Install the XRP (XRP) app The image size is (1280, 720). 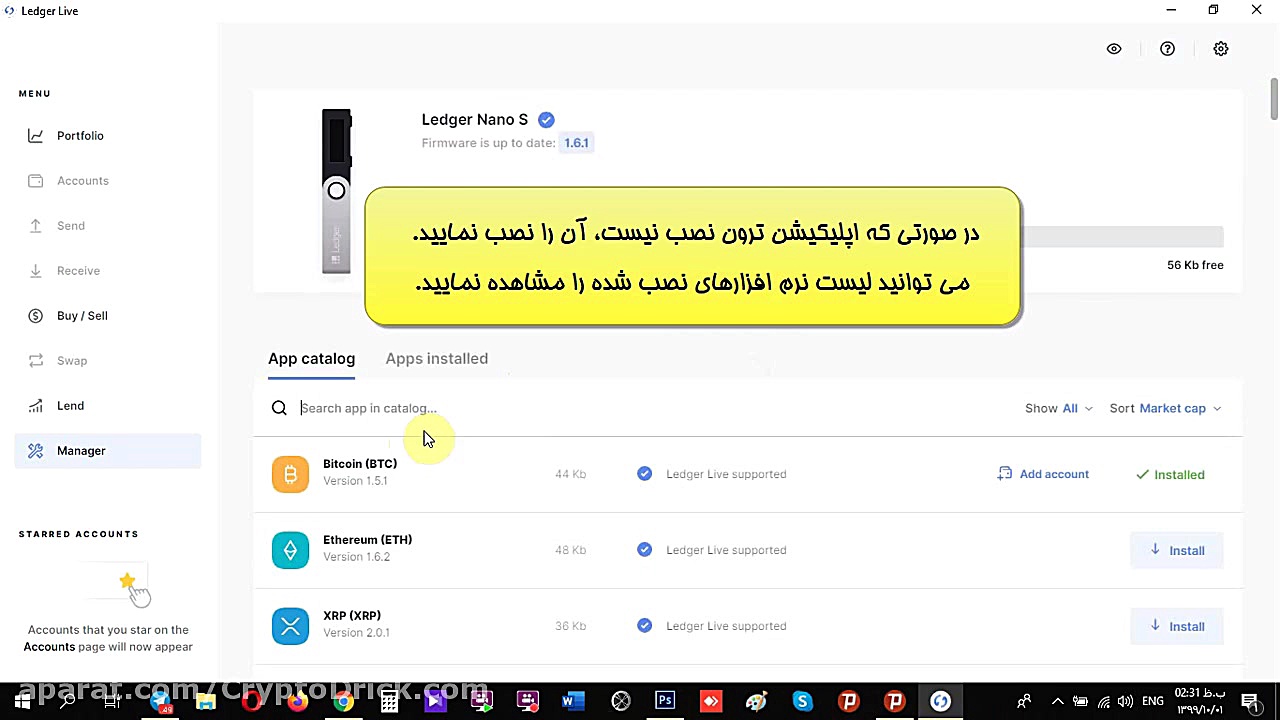point(1177,626)
